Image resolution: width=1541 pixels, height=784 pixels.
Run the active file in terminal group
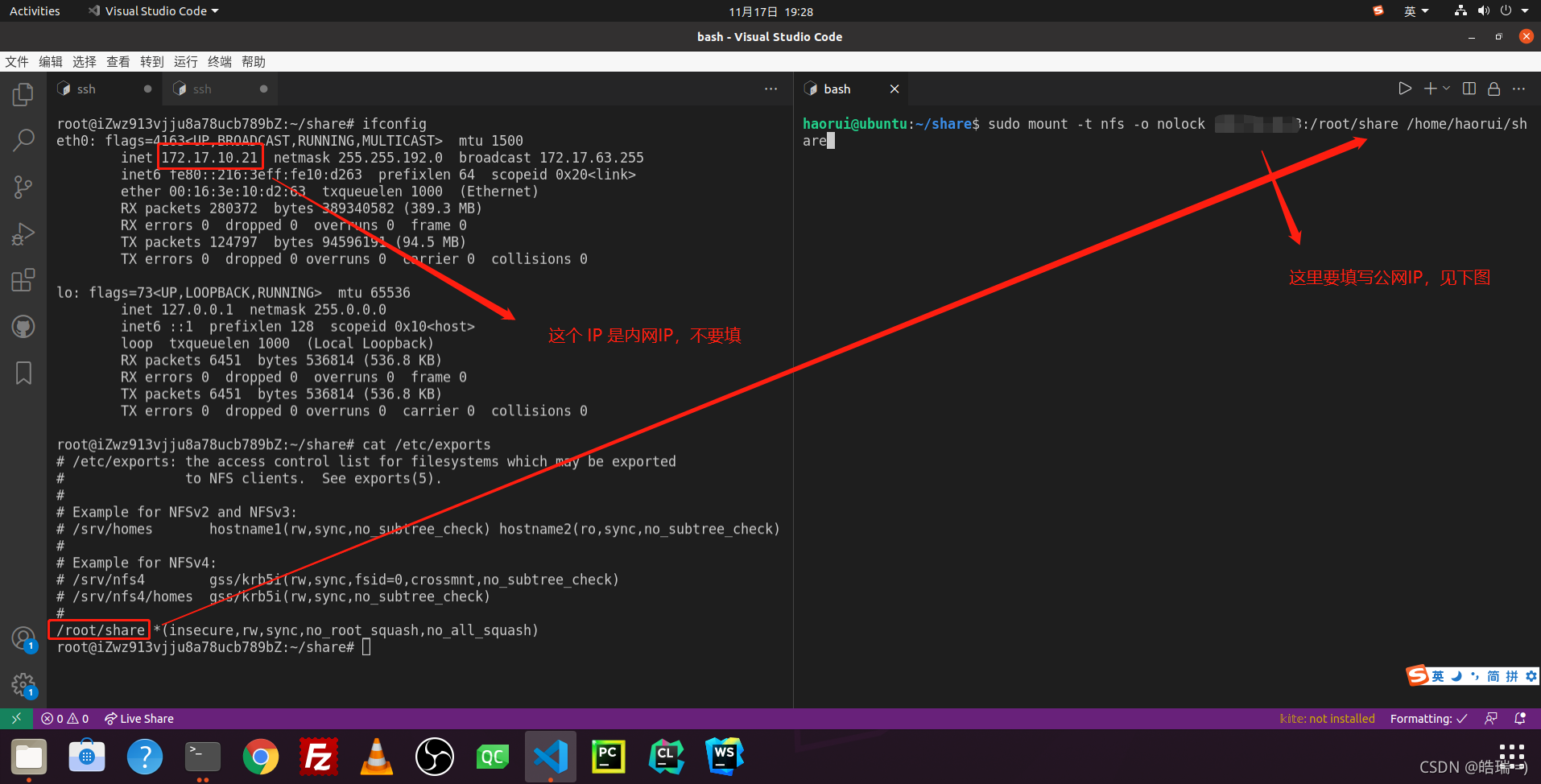tap(1405, 89)
